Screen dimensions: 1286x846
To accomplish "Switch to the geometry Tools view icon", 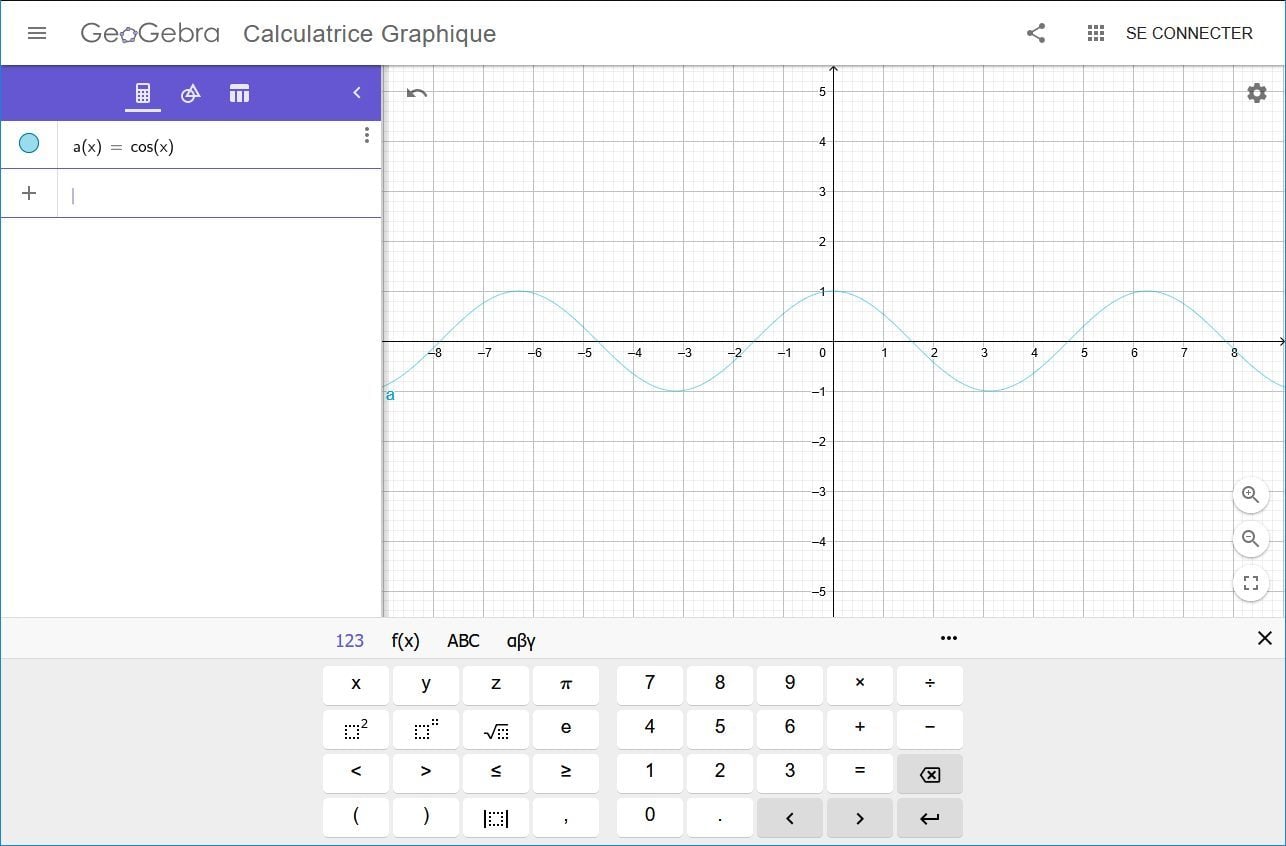I will (191, 93).
